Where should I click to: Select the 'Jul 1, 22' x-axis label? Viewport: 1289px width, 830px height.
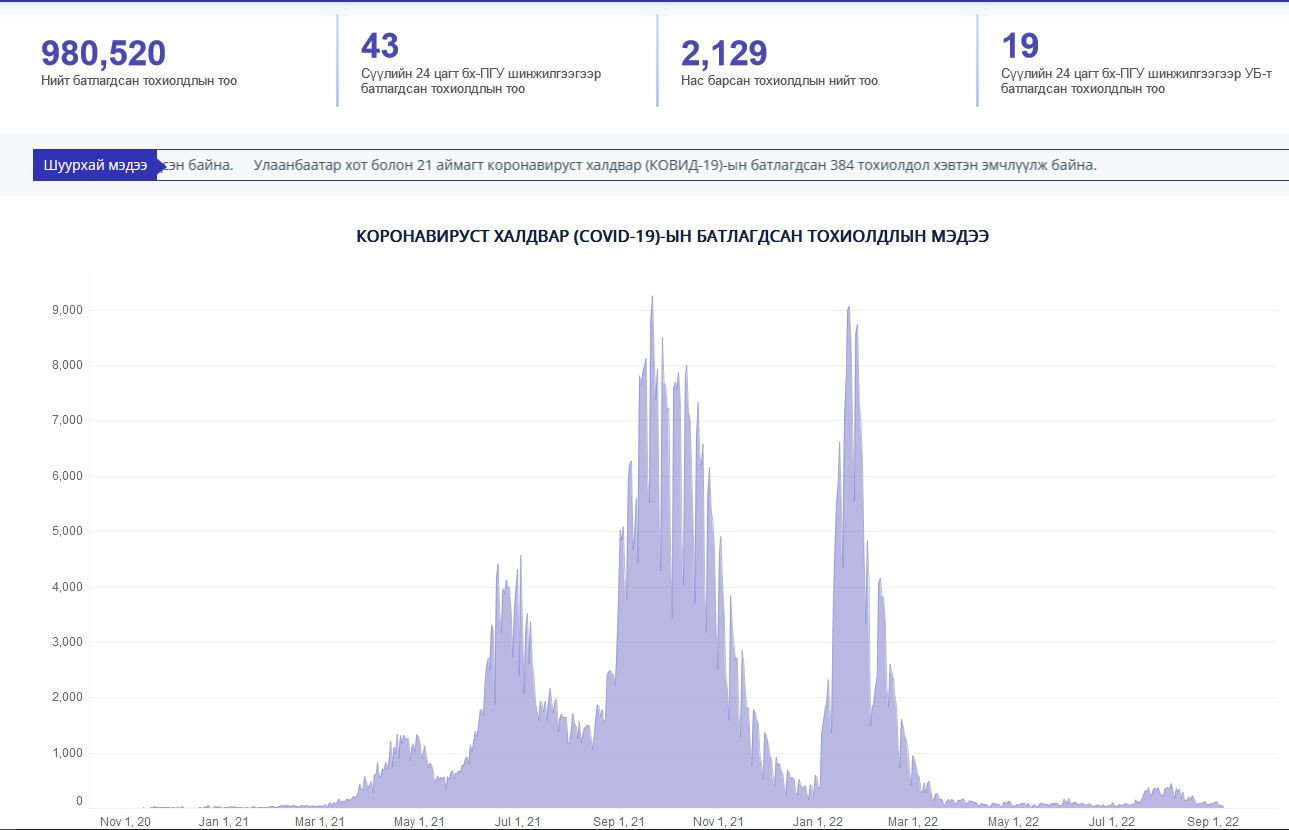coord(1112,822)
